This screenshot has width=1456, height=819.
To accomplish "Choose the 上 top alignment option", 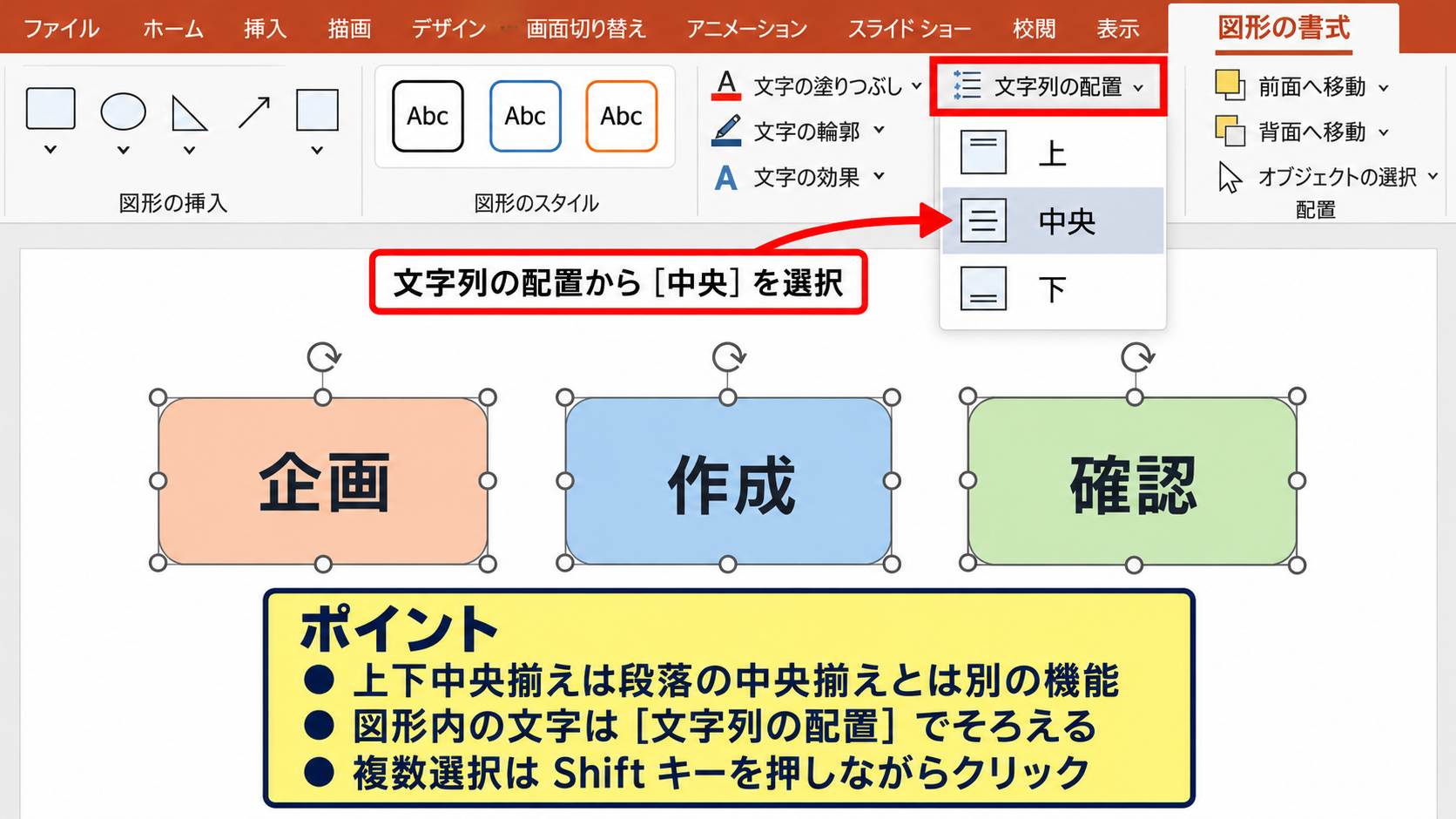I will click(x=1053, y=153).
